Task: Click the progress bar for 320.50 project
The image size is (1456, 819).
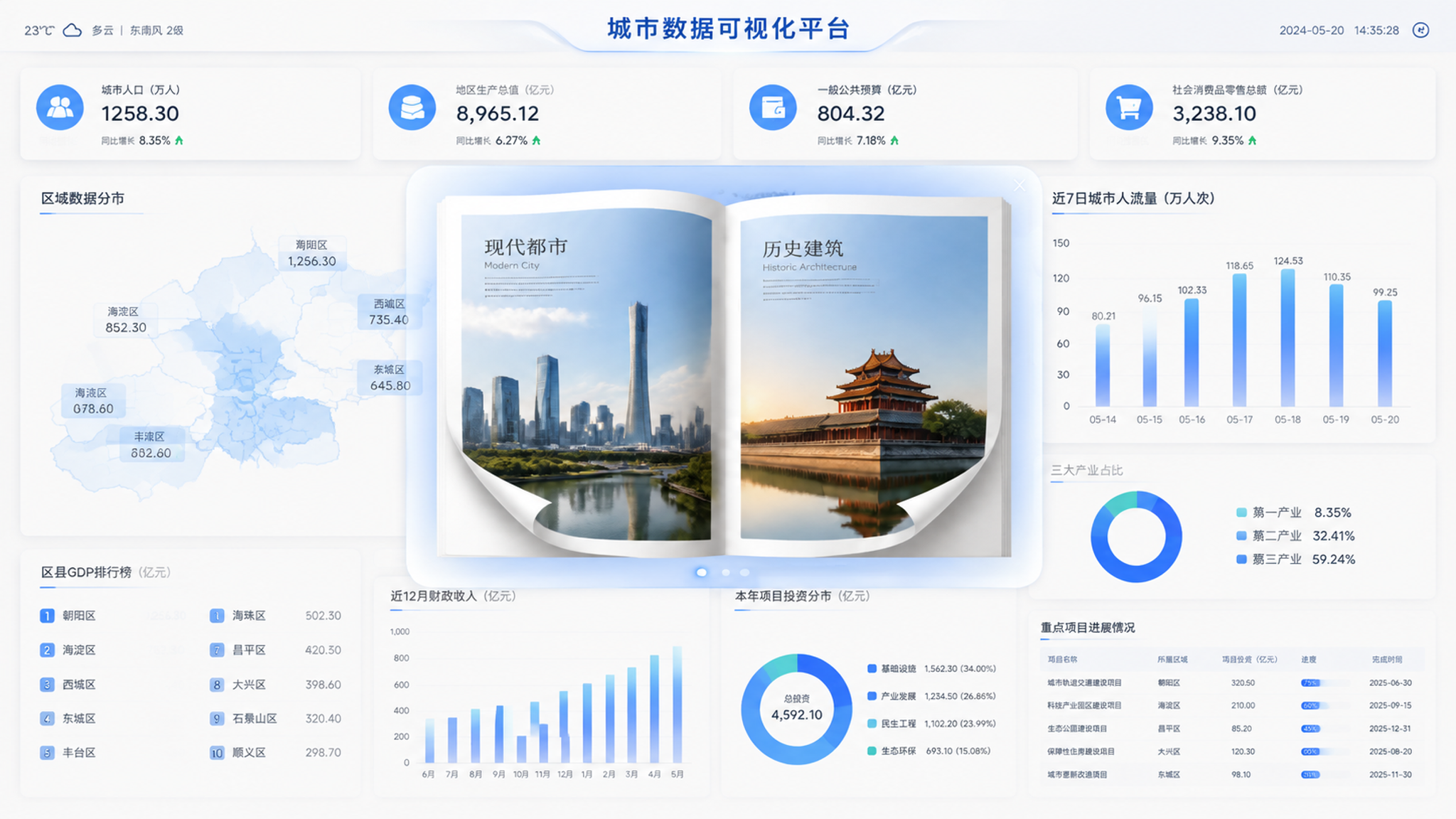Action: click(x=1324, y=682)
